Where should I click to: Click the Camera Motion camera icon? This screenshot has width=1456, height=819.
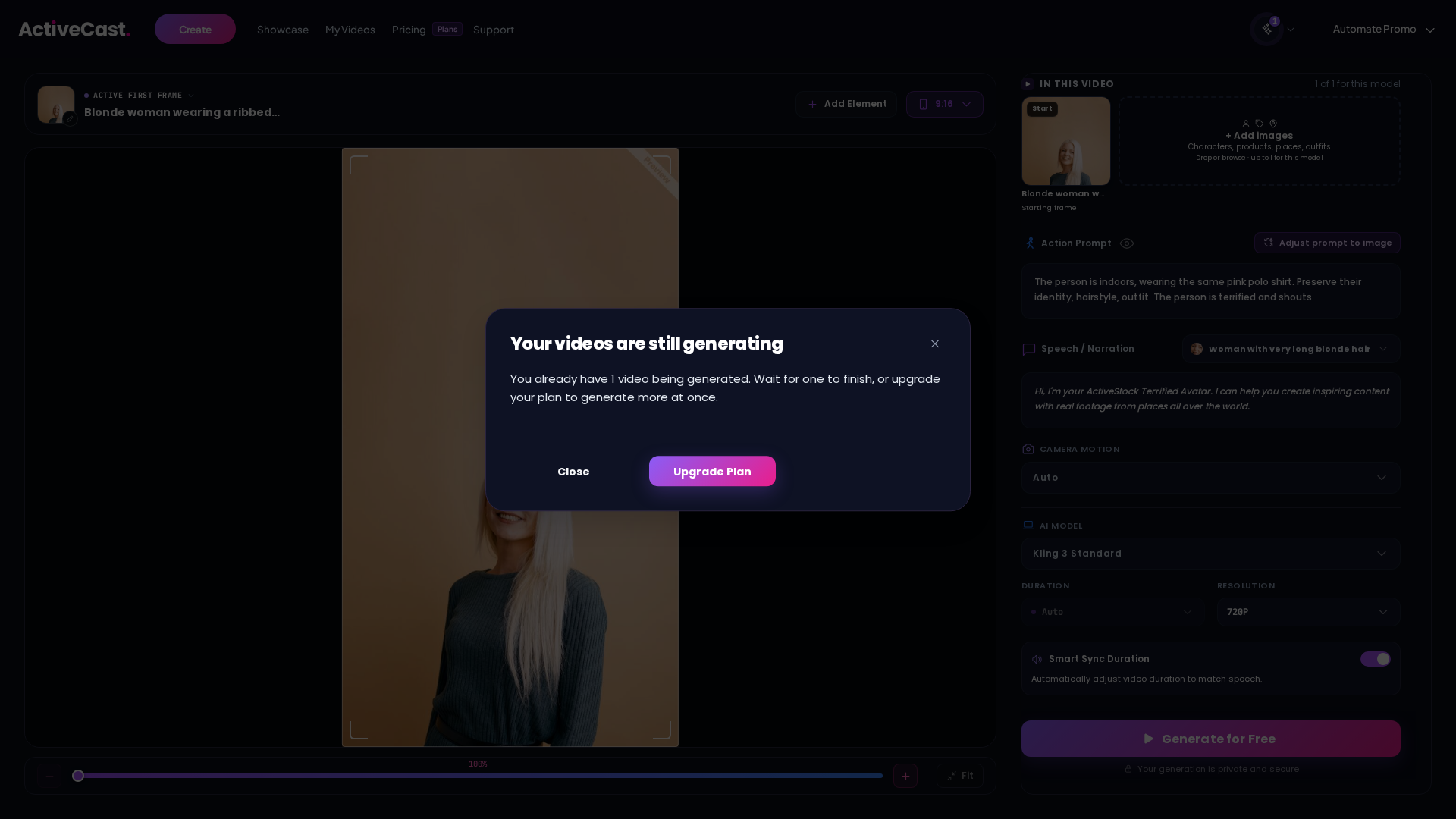point(1028,449)
